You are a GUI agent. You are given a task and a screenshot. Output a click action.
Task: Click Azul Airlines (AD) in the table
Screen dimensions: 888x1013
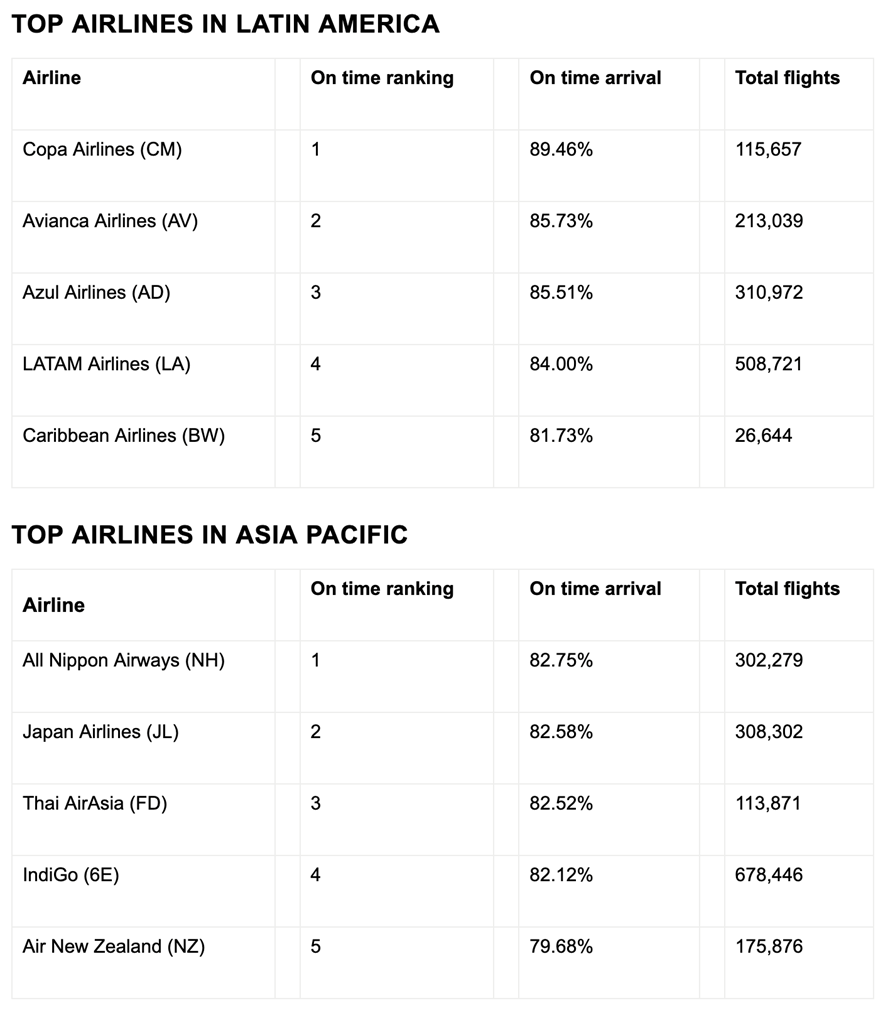click(96, 293)
